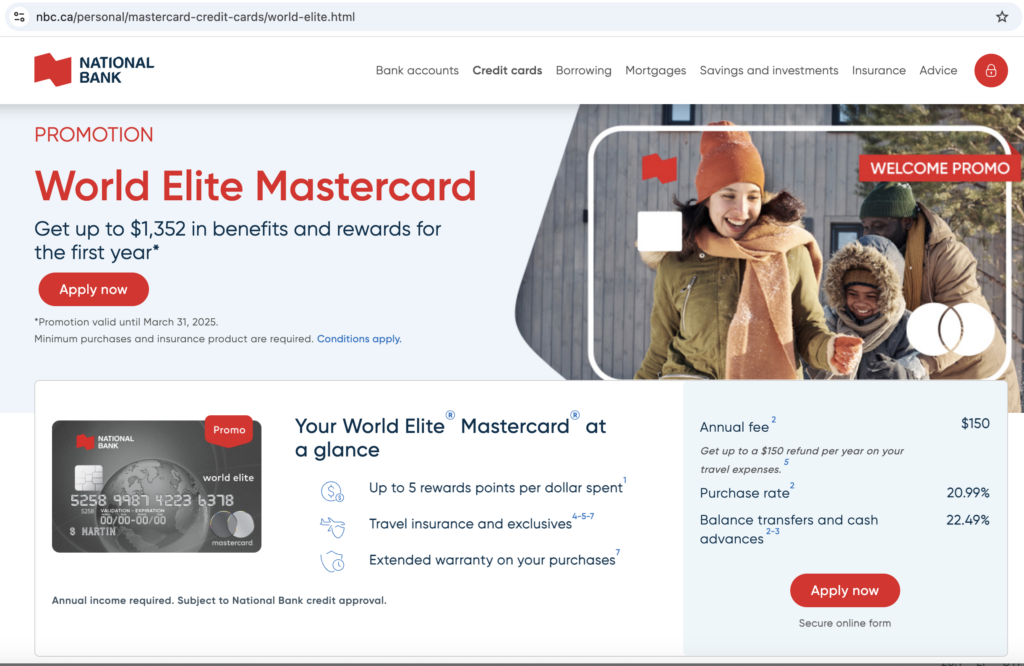Click the WELCOME PROMO label
1024x666 pixels.
[x=940, y=168]
